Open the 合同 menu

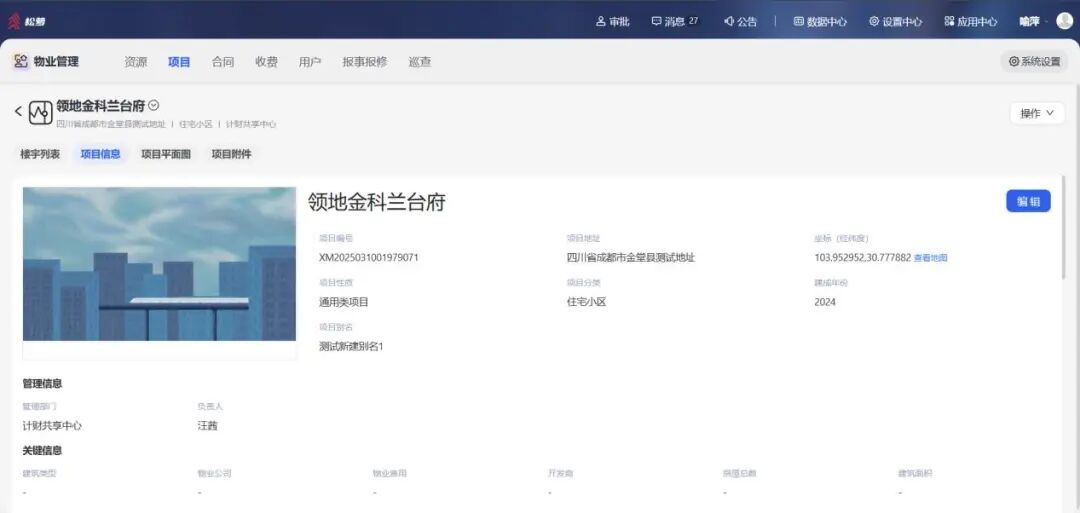click(x=222, y=62)
